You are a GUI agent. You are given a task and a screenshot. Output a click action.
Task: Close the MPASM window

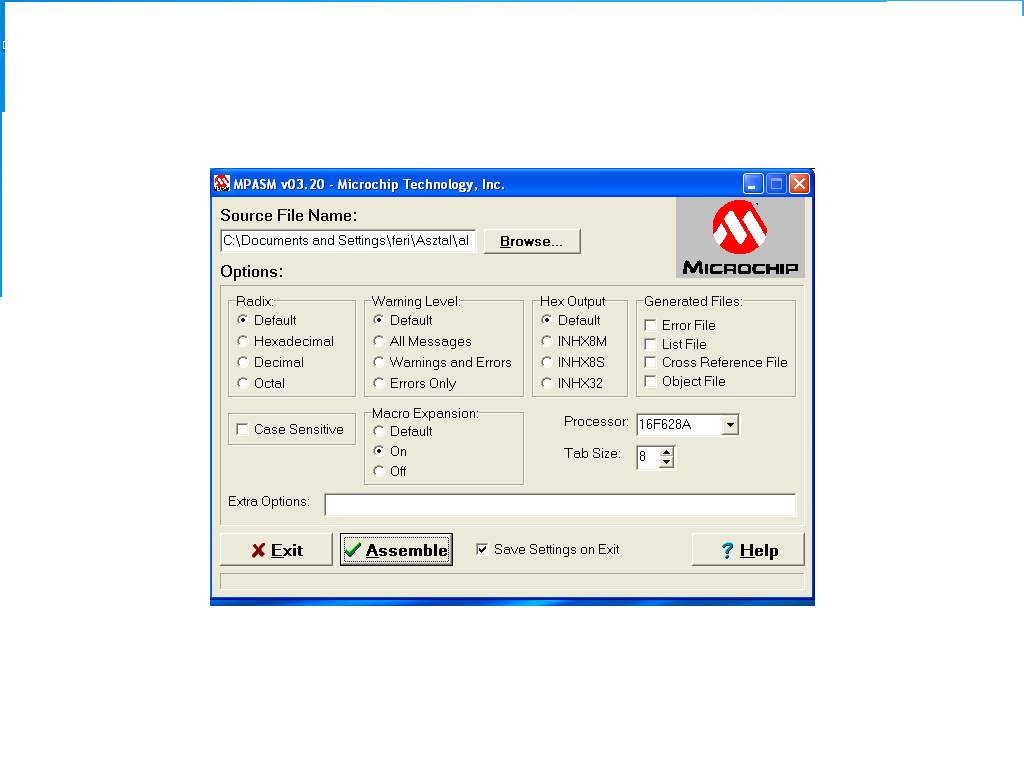tap(799, 184)
